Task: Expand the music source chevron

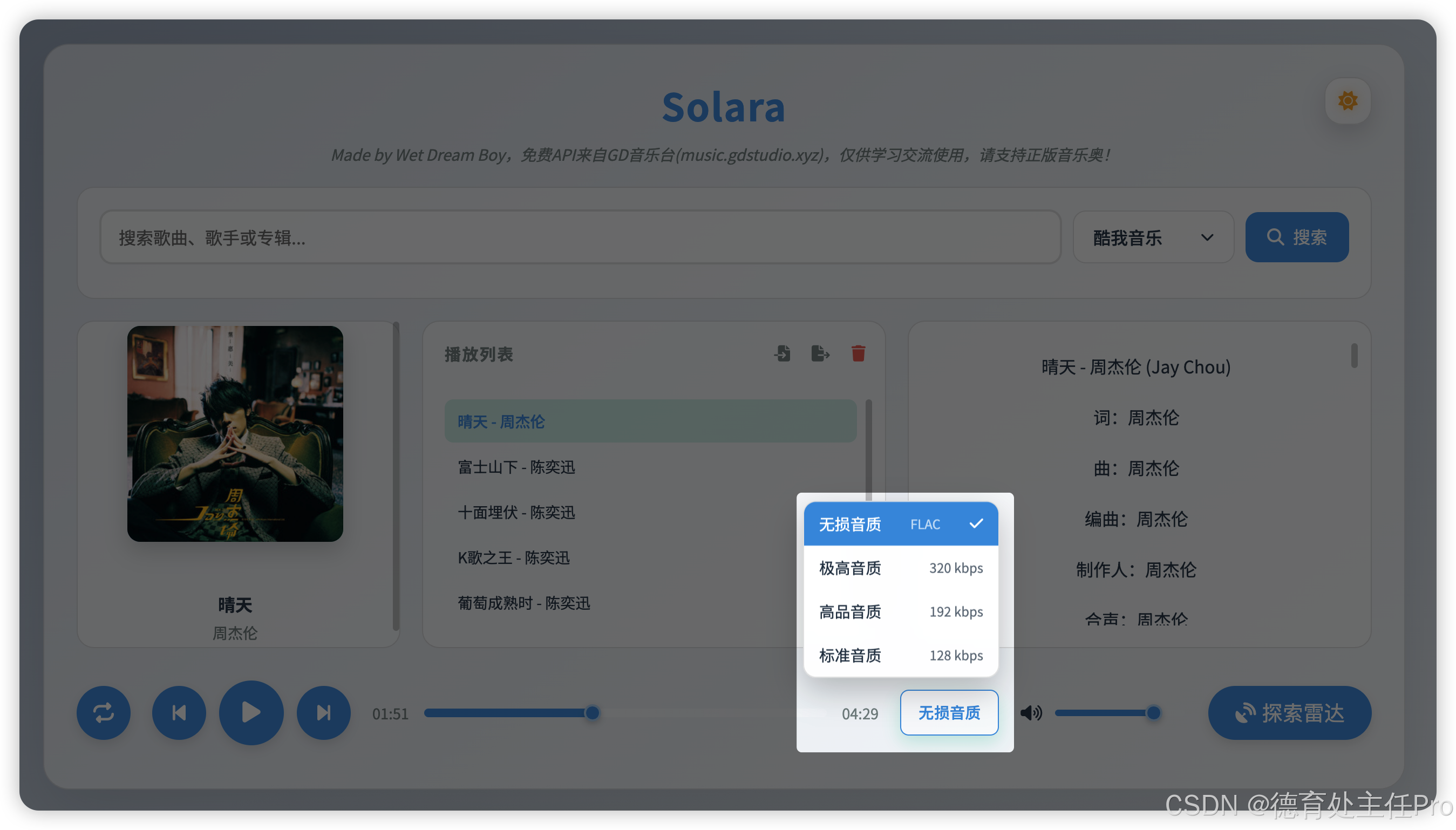Action: pyautogui.click(x=1207, y=237)
